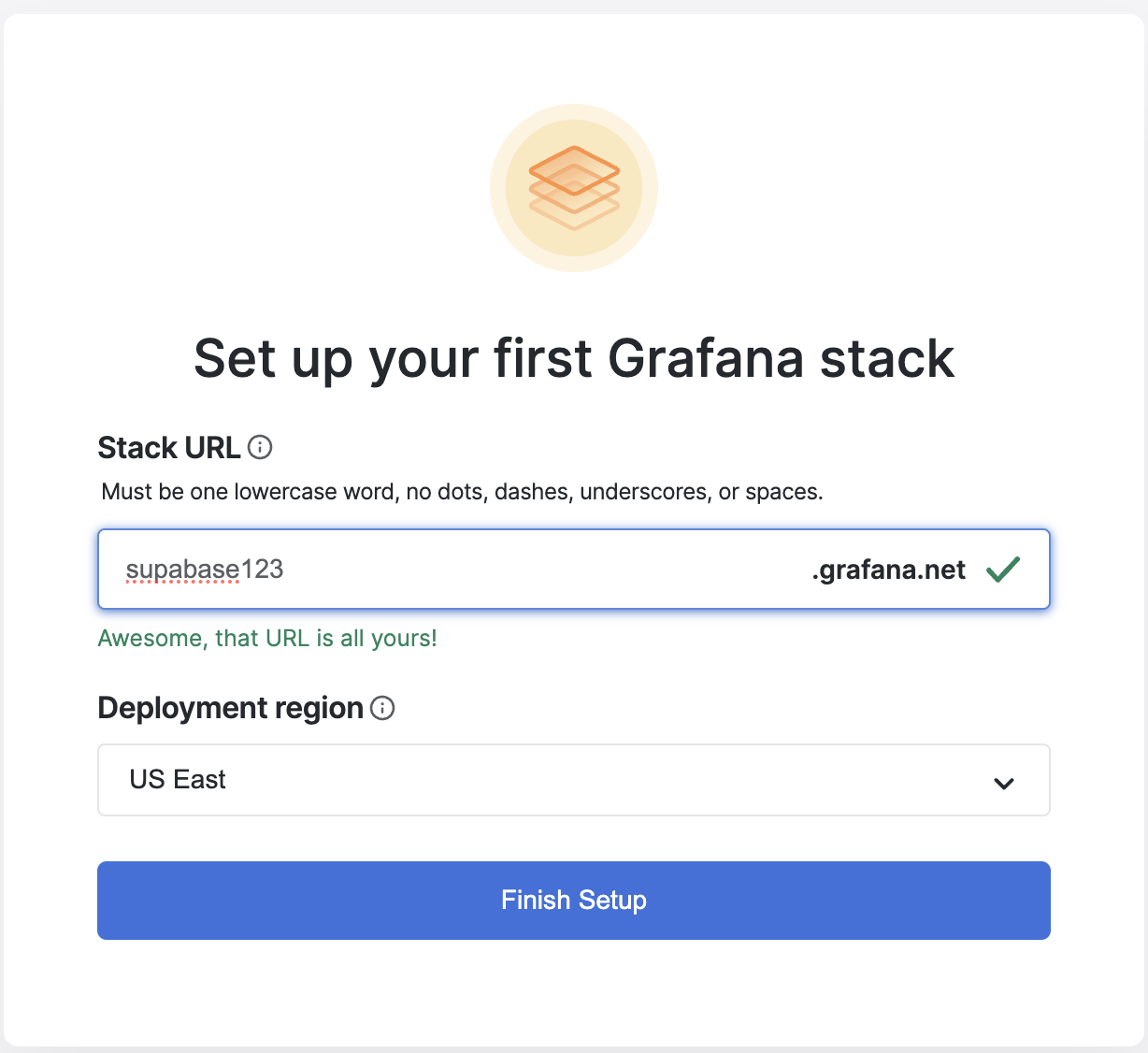Click the lowercase word requirement hint text
Image resolution: width=1148 pixels, height=1053 pixels.
pyautogui.click(x=462, y=492)
